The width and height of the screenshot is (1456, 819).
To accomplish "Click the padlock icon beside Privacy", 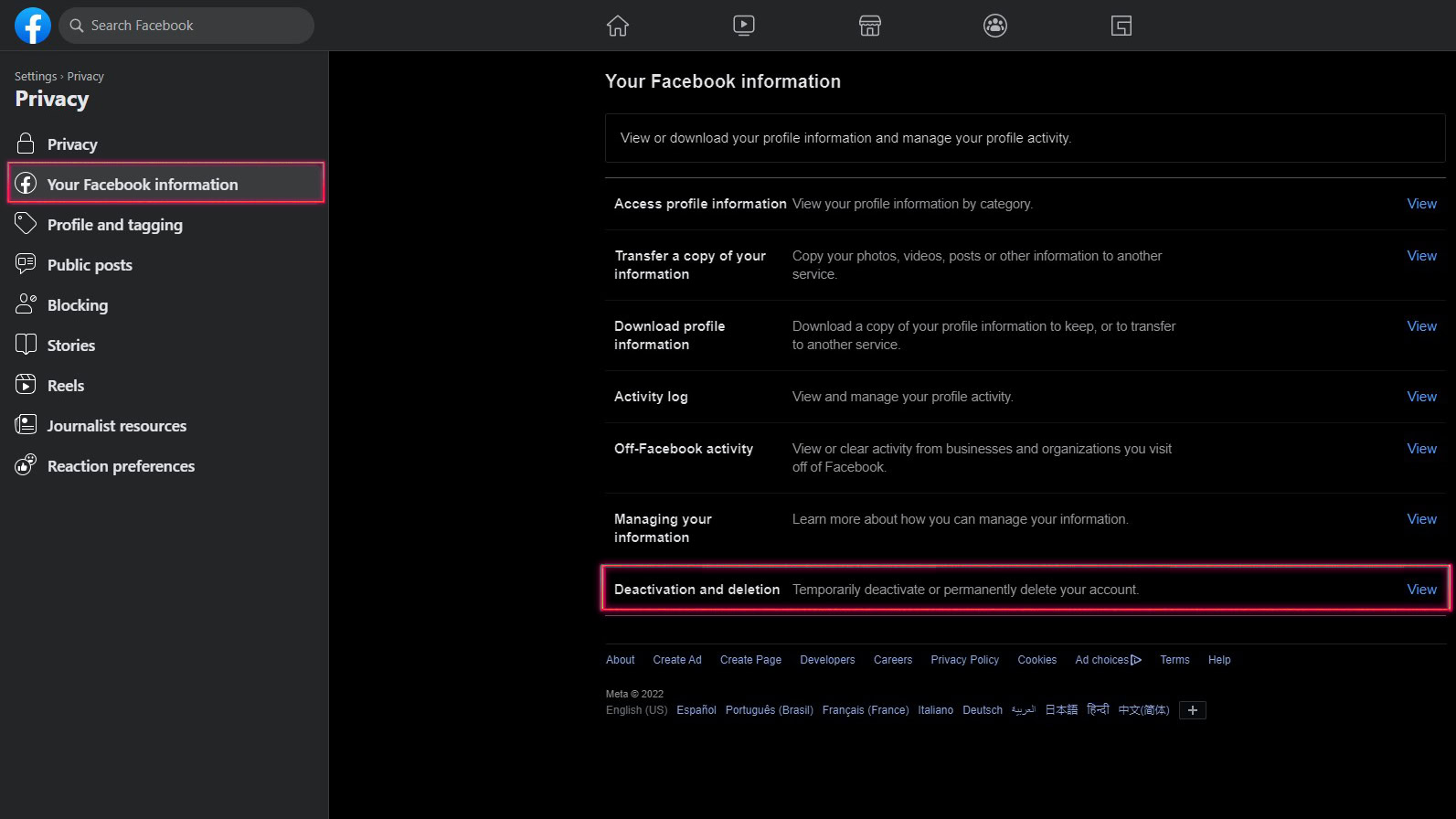I will 26,144.
